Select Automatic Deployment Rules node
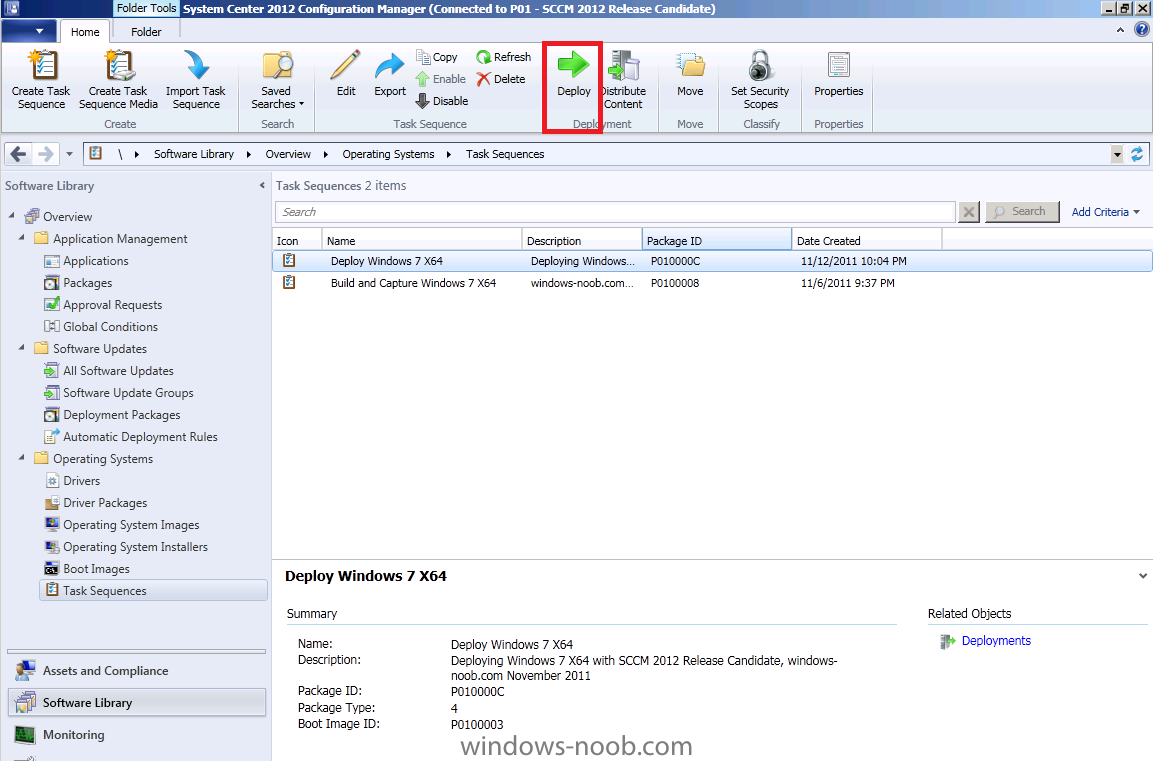The width and height of the screenshot is (1153, 761). tap(131, 437)
